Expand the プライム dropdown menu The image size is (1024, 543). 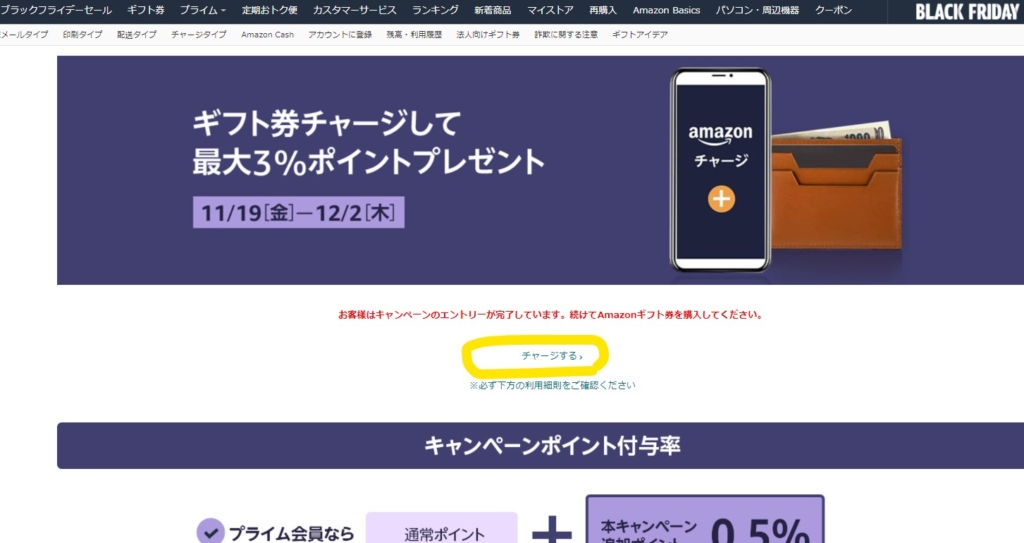point(202,10)
